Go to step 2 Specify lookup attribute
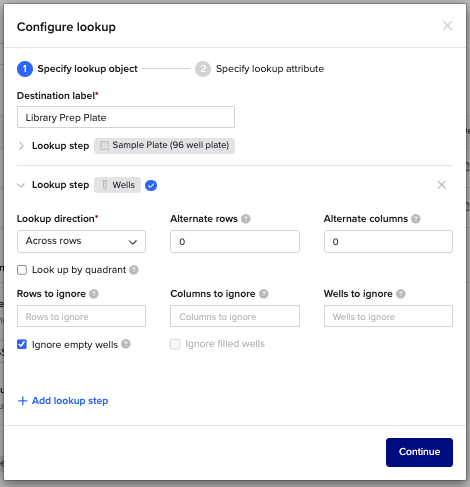 coord(260,69)
